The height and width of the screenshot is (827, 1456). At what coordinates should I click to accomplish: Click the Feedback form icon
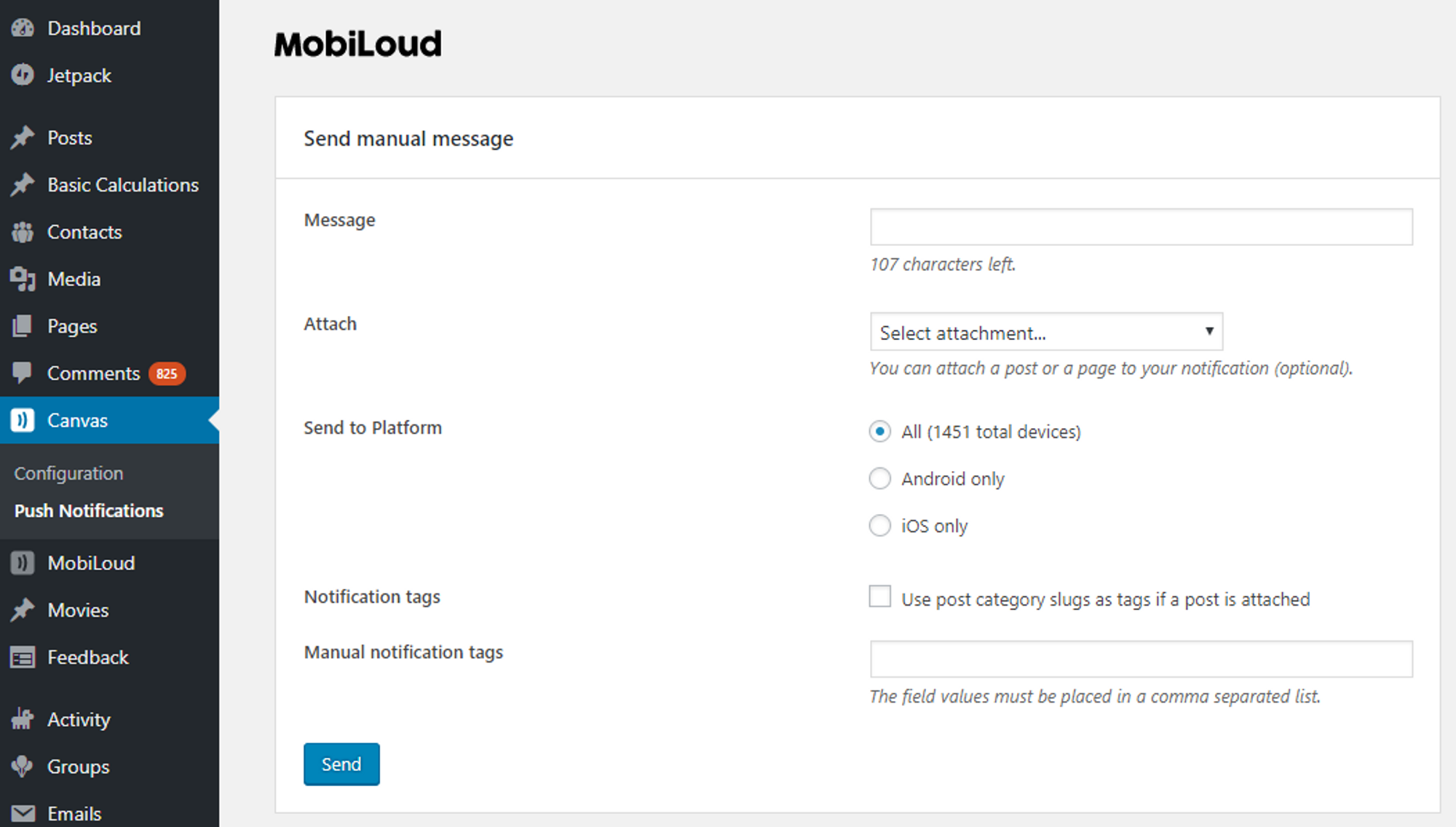[23, 657]
